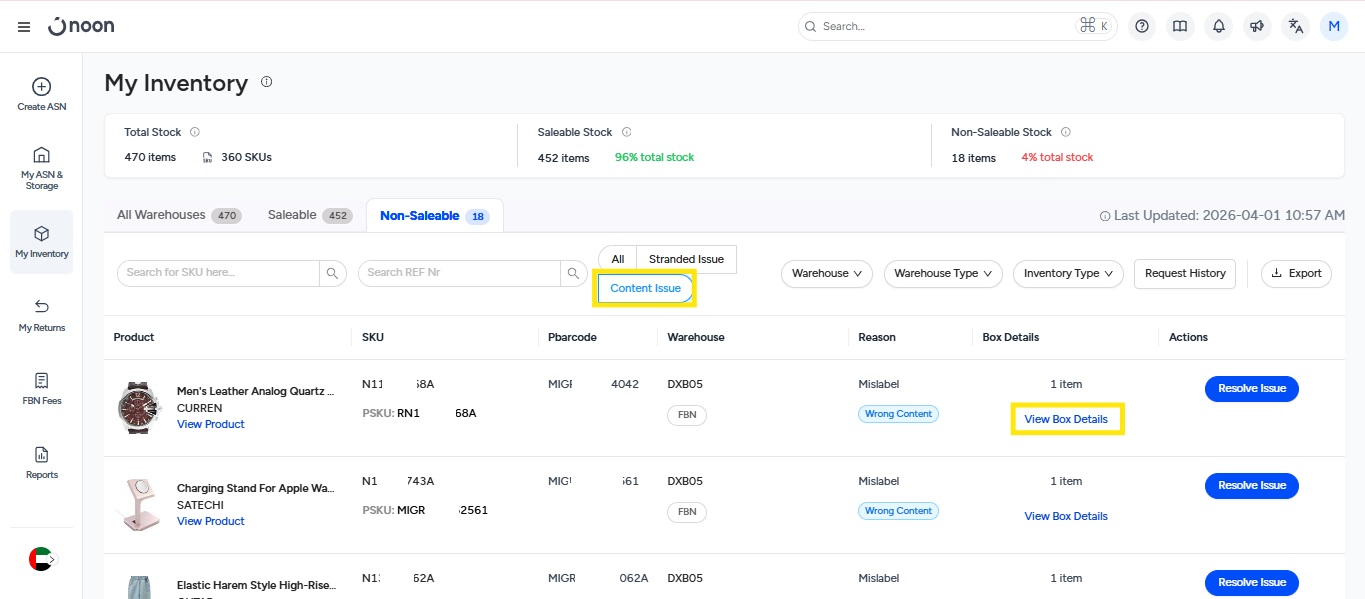The width and height of the screenshot is (1365, 599).
Task: Click the help question mark icon
Action: click(x=1142, y=27)
